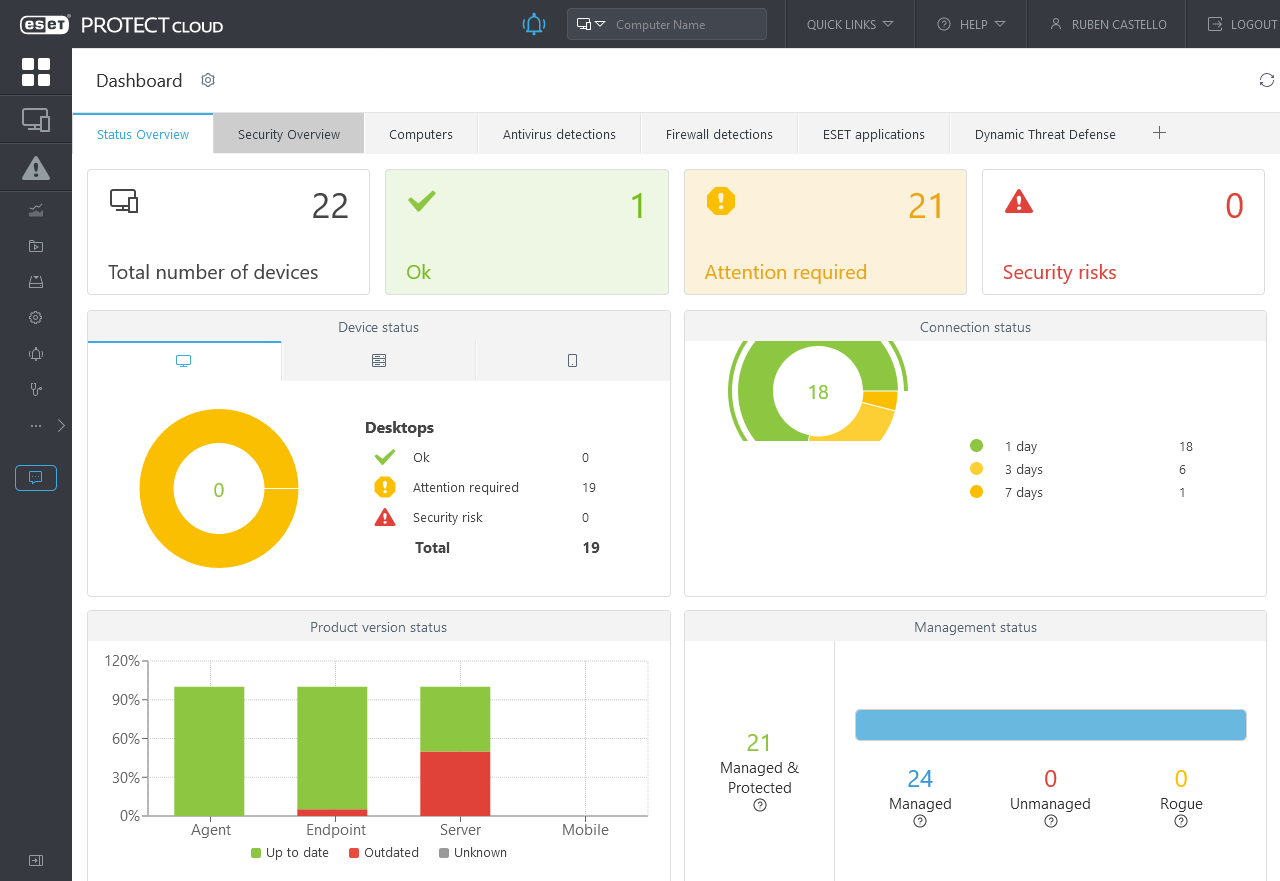Open the Total number of devices tile
1280x881 pixels.
click(x=228, y=232)
